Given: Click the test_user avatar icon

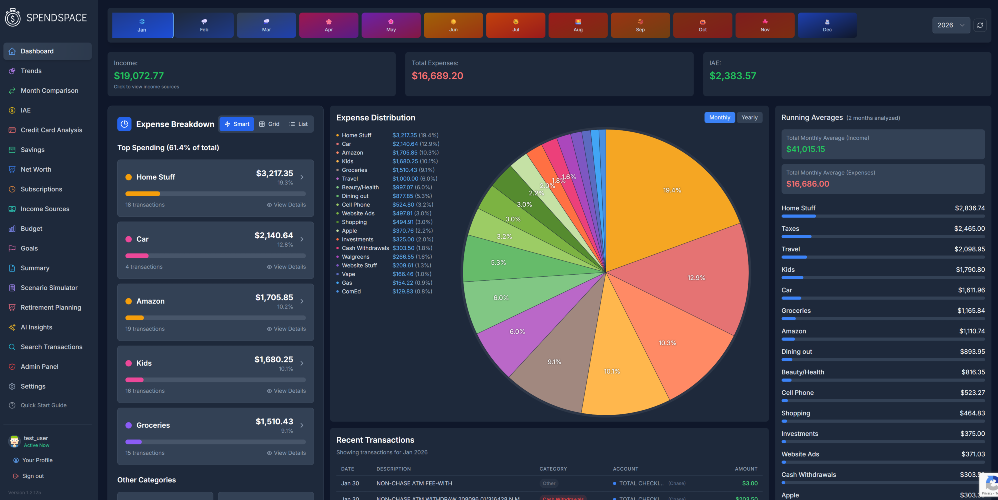Looking at the screenshot, I should pos(14,441).
